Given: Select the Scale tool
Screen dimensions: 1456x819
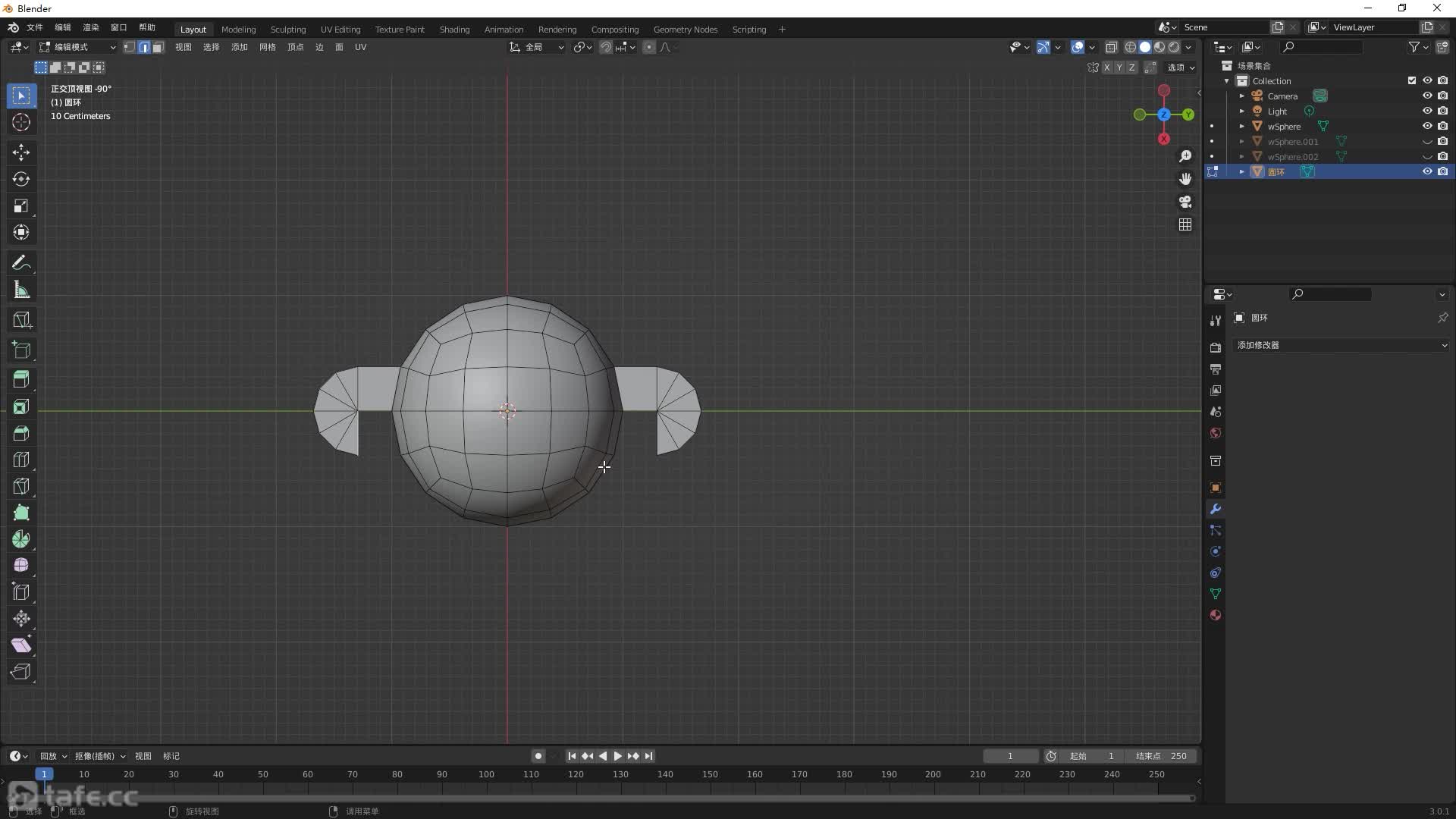Looking at the screenshot, I should (21, 206).
